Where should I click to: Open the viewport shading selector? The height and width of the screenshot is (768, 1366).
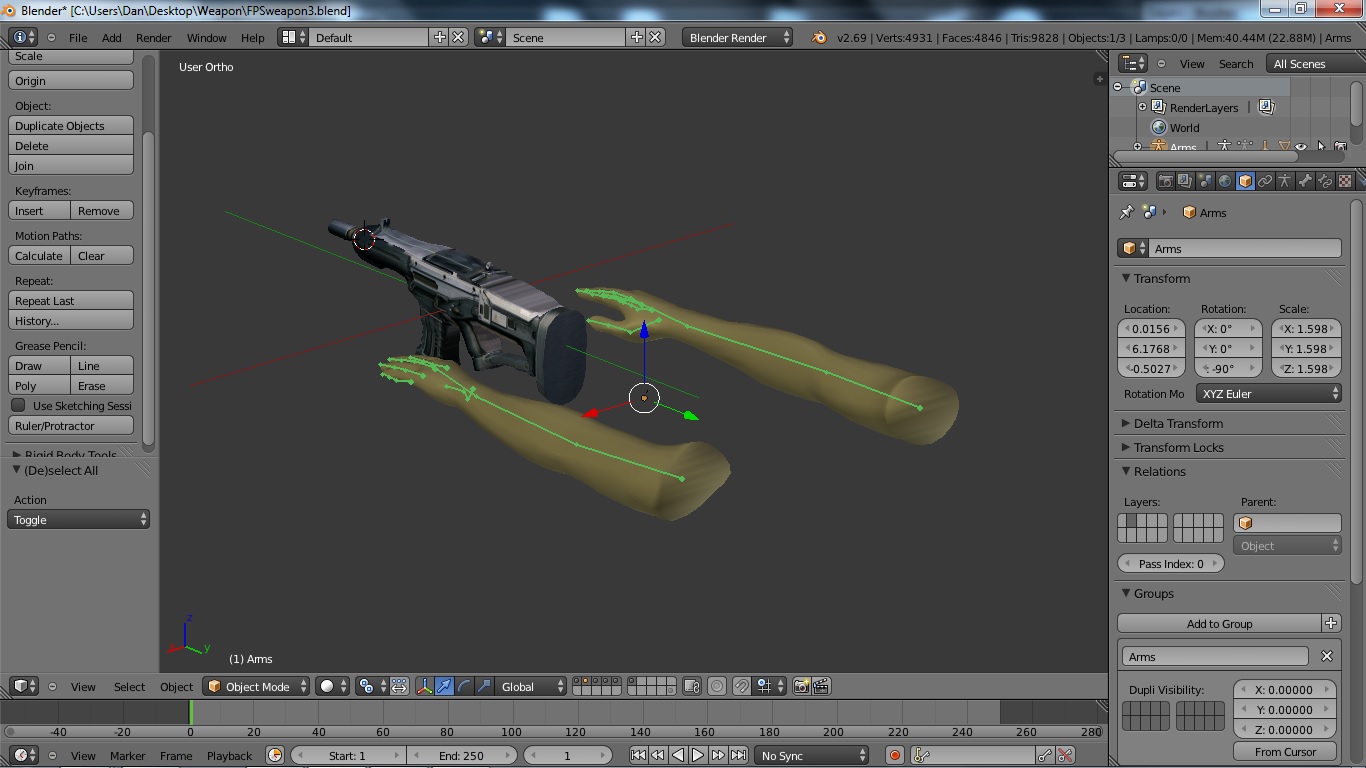[x=332, y=686]
